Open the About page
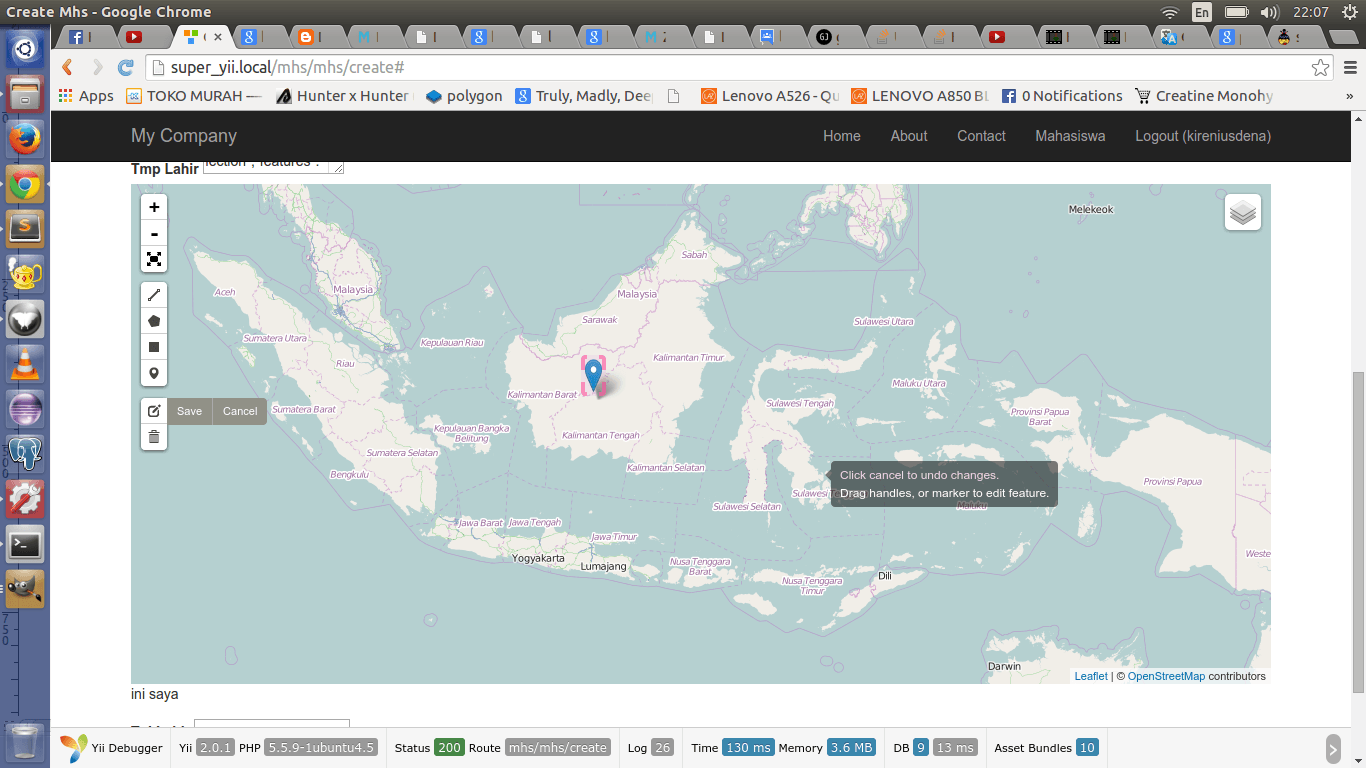Viewport: 1366px width, 768px height. click(x=909, y=136)
